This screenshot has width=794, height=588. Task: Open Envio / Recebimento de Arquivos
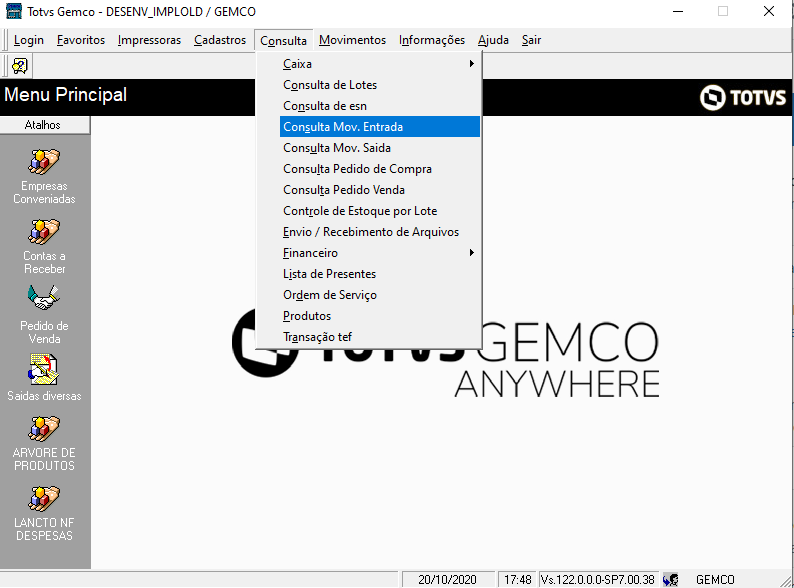(x=380, y=232)
